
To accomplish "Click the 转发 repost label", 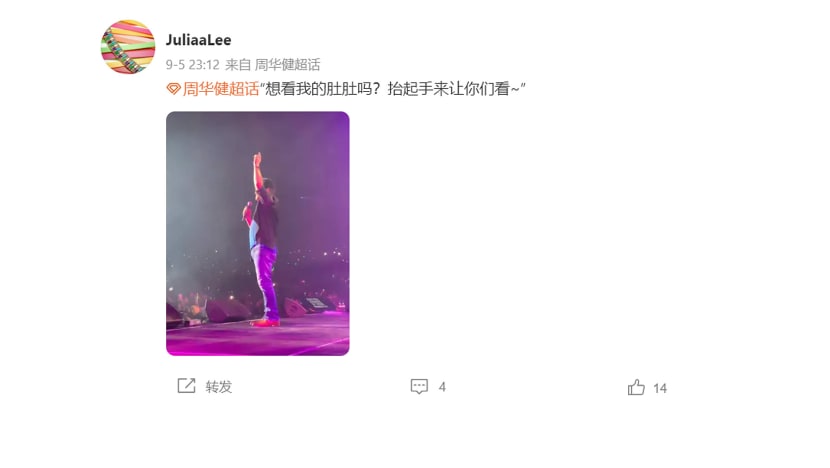I will [219, 386].
